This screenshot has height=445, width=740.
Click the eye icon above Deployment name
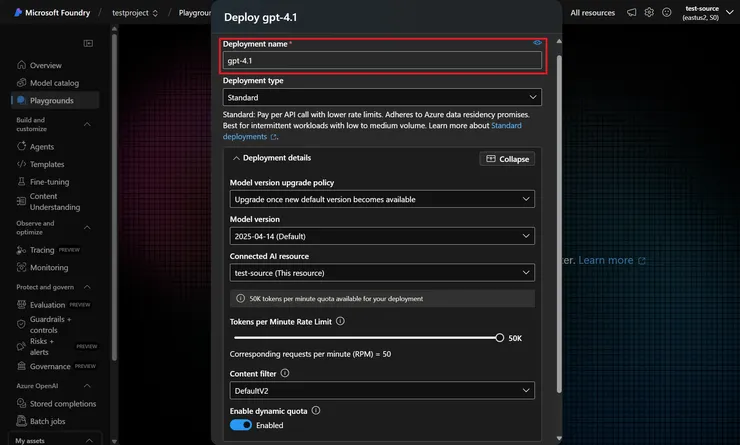537,42
